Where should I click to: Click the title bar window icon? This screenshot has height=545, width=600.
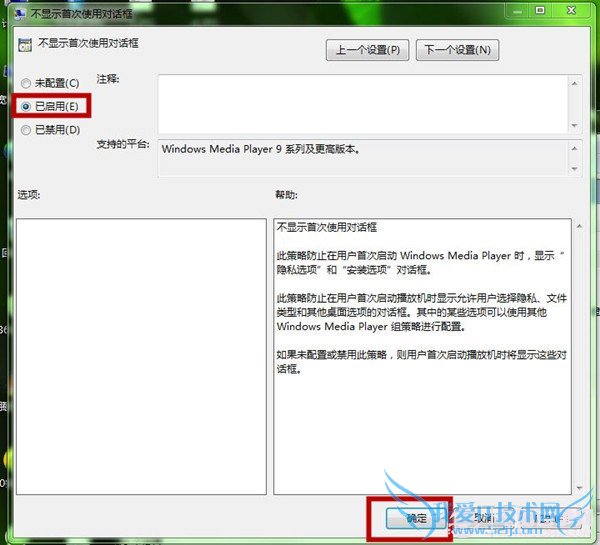(x=20, y=14)
